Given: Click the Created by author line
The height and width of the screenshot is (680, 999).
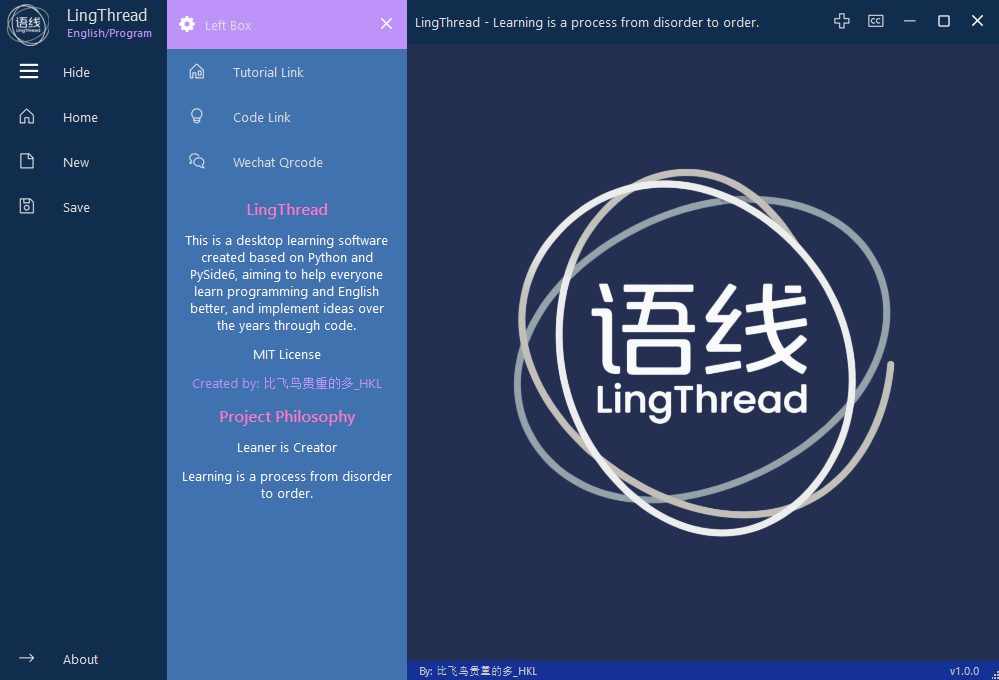Looking at the screenshot, I should tap(287, 384).
